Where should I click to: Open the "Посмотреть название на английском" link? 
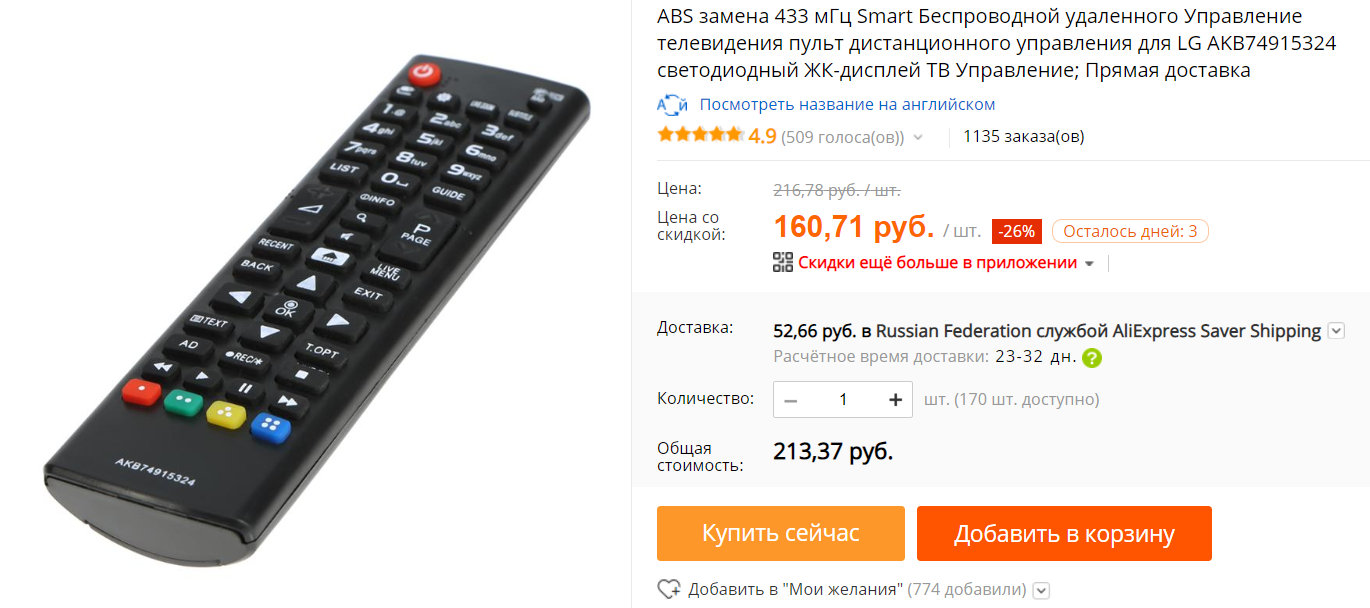[x=847, y=104]
